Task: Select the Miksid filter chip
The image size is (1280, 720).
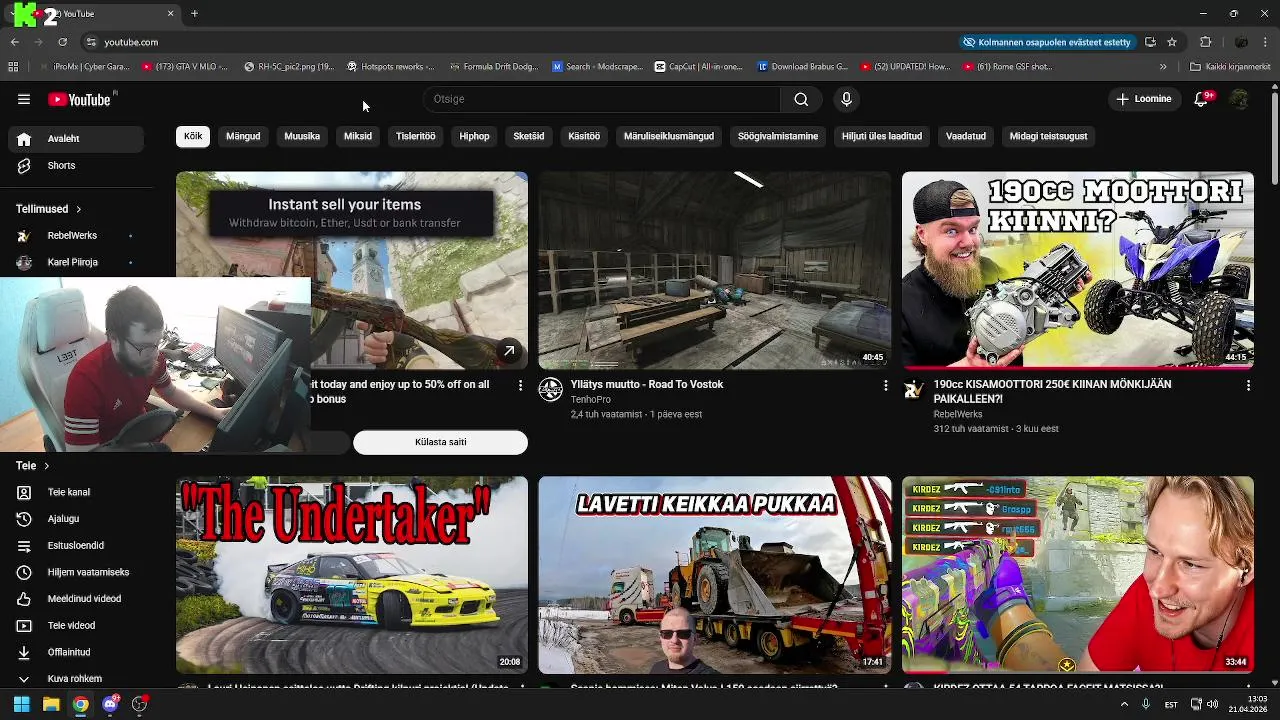Action: (358, 136)
